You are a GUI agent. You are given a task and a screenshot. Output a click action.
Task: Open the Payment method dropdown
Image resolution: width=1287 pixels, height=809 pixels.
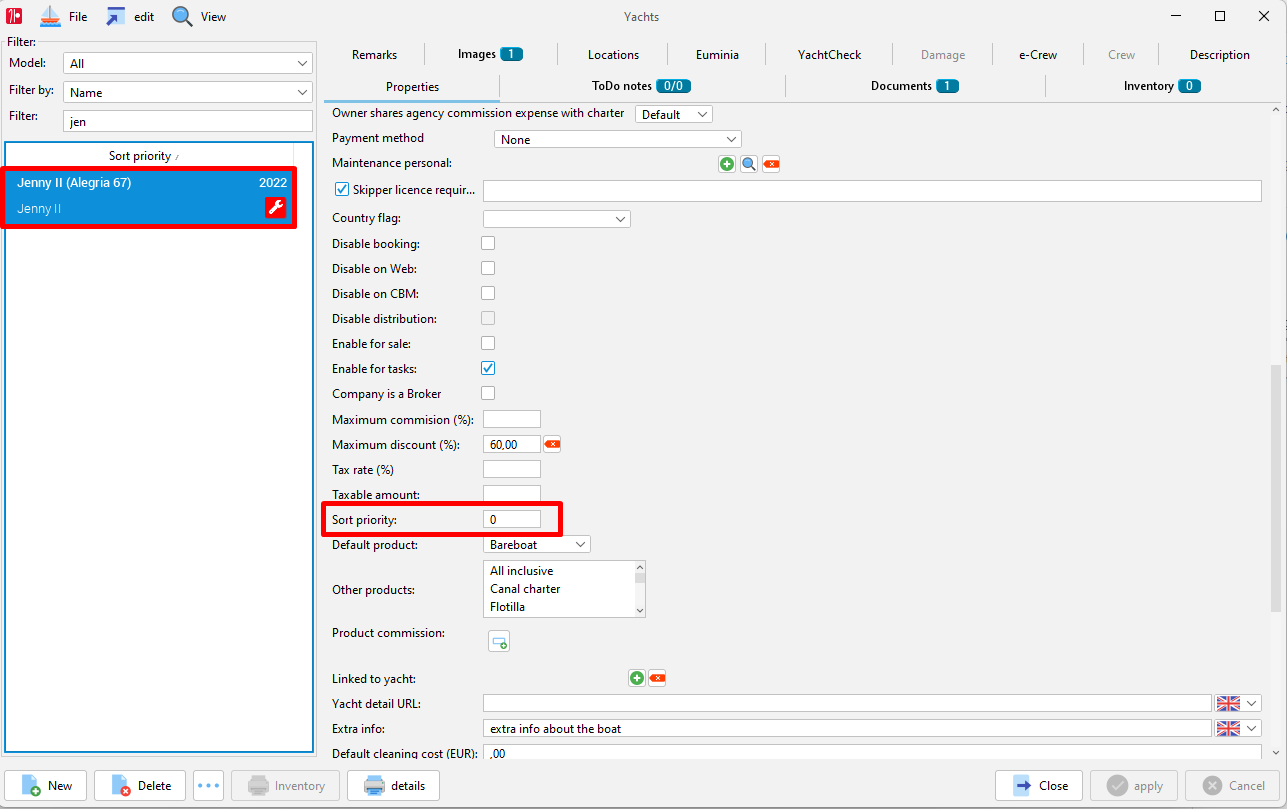(x=618, y=139)
